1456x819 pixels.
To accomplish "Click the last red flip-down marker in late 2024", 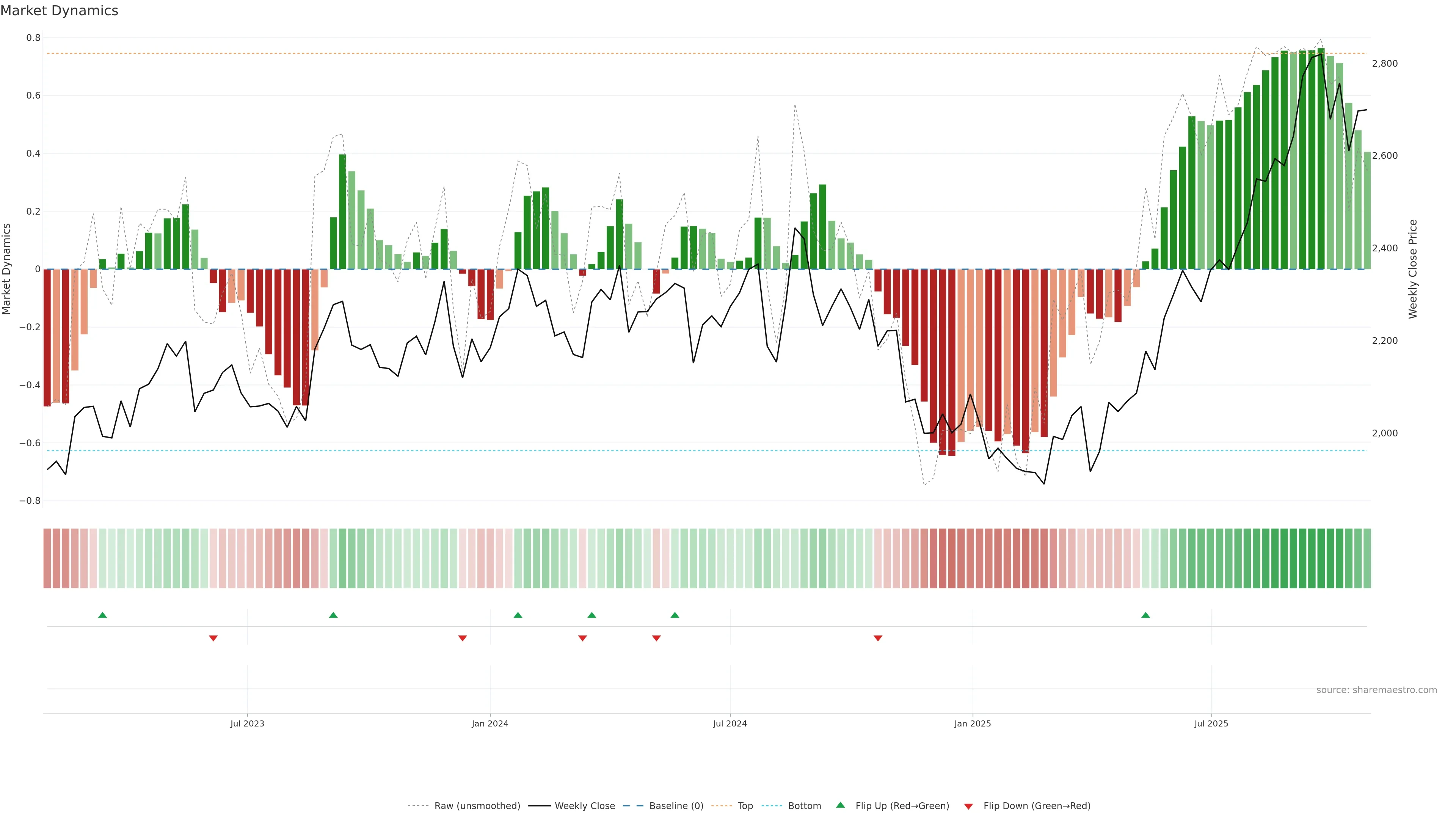I will pyautogui.click(x=878, y=638).
